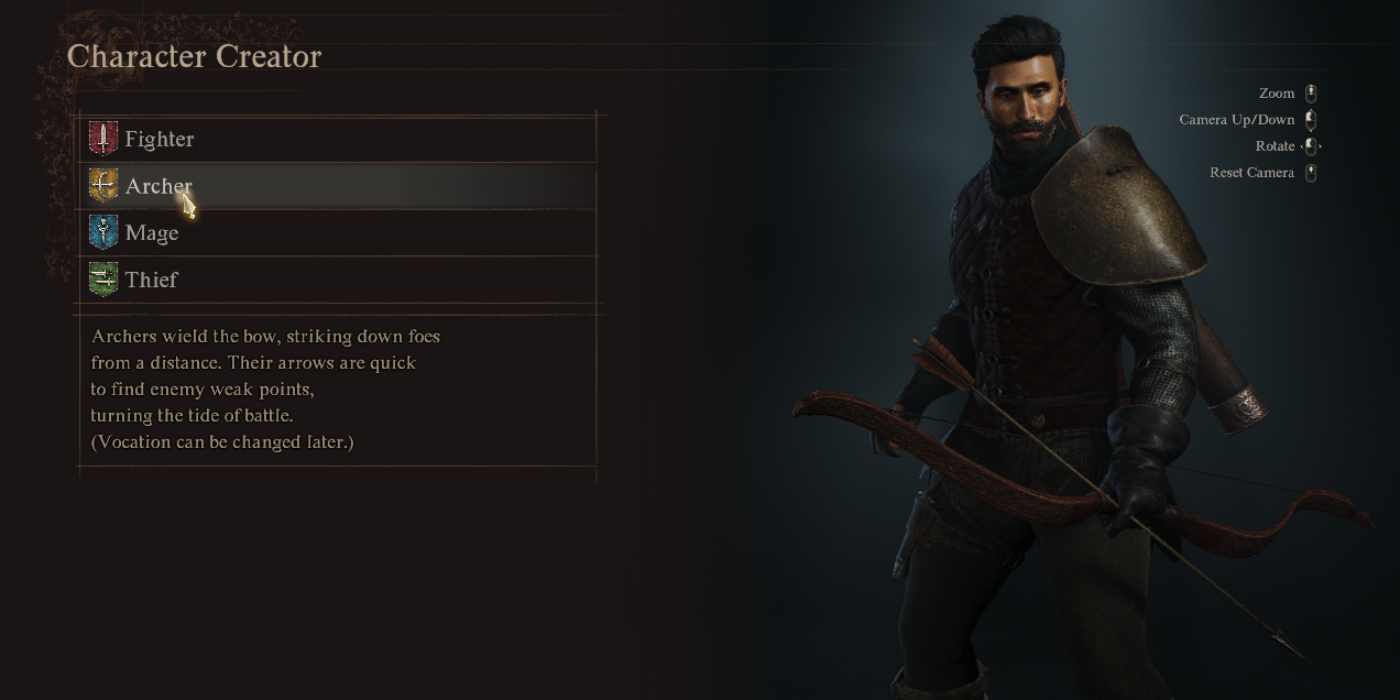The image size is (1400, 700).
Task: Click the Camera Up/Down mouse icon
Action: [x=1310, y=119]
